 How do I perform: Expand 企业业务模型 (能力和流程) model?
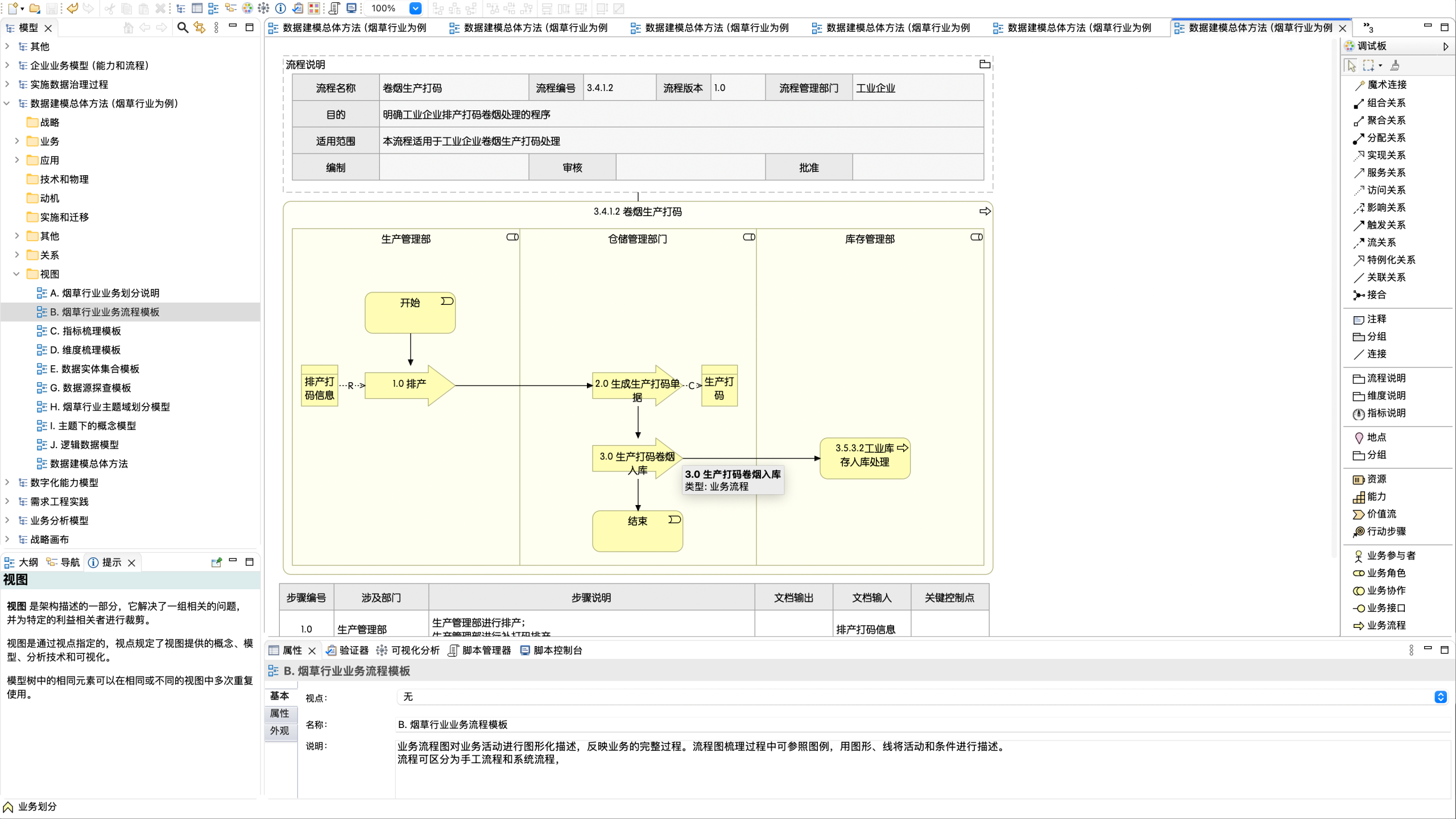tap(7, 65)
